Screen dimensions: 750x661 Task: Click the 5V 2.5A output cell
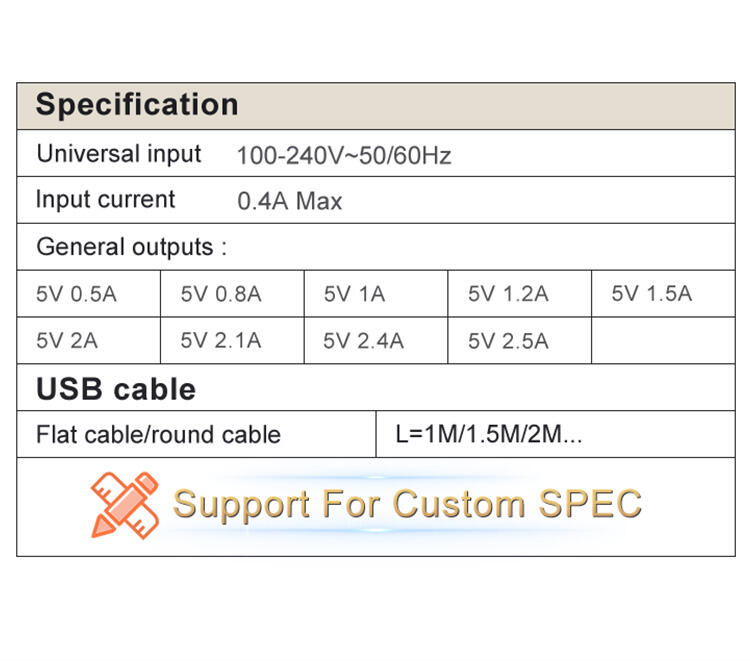click(519, 341)
